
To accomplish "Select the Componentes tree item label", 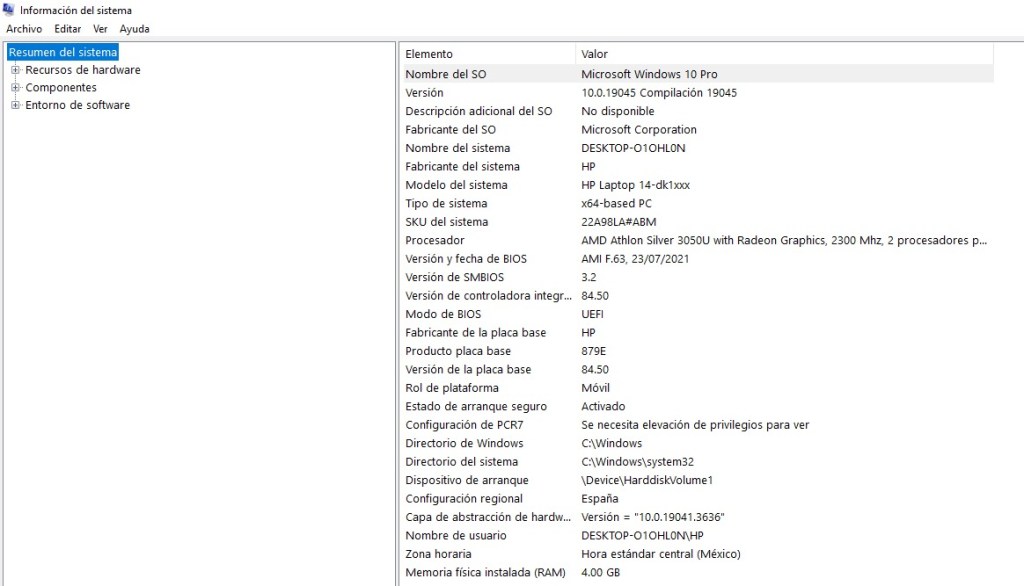I will pos(61,88).
